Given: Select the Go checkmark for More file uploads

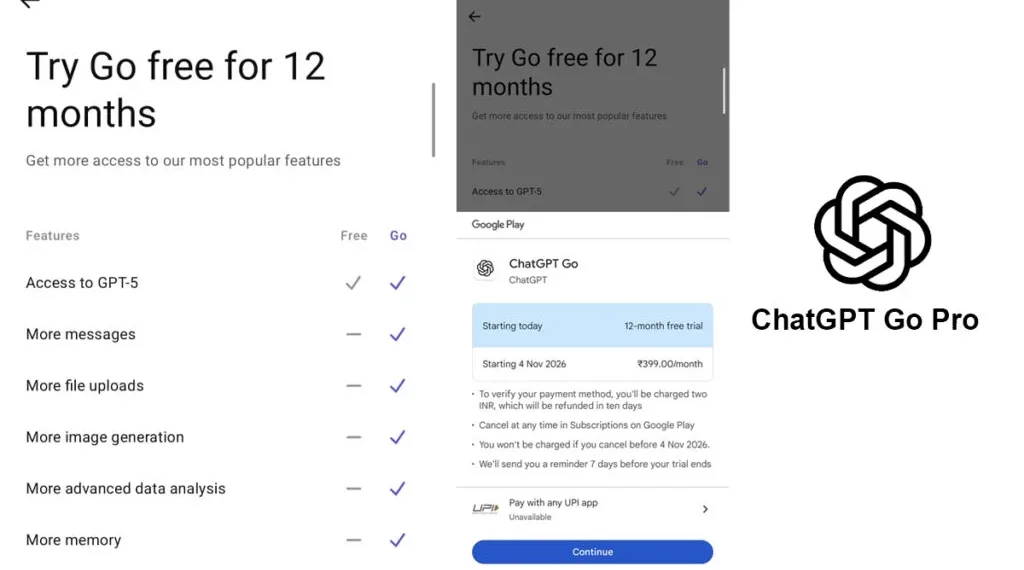Looking at the screenshot, I should pos(397,386).
